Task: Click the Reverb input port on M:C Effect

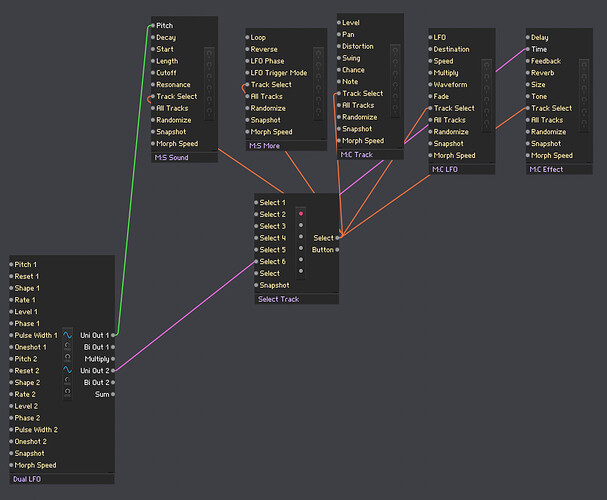Action: coord(528,72)
